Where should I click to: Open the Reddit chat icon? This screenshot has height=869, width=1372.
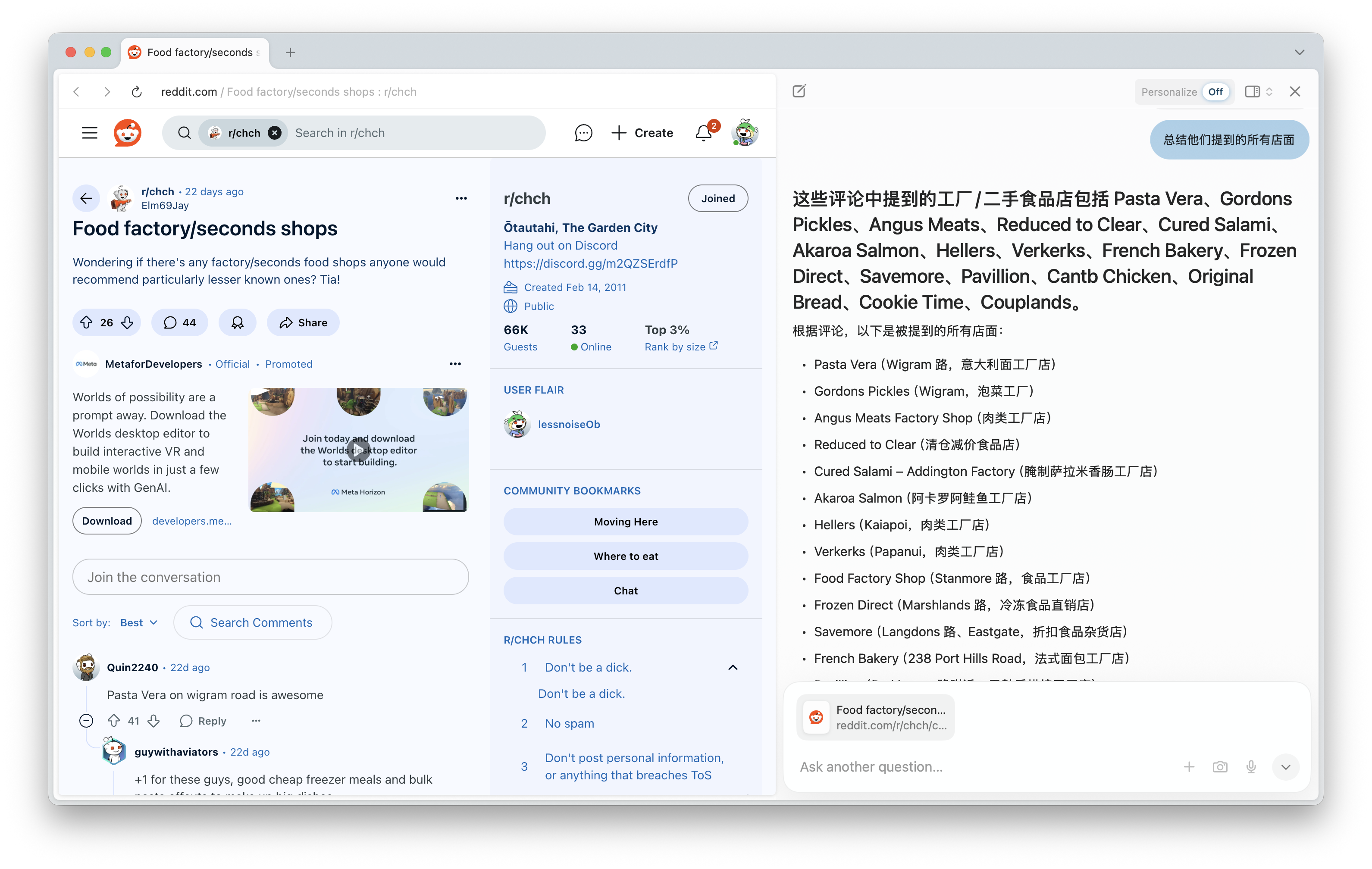[x=583, y=133]
